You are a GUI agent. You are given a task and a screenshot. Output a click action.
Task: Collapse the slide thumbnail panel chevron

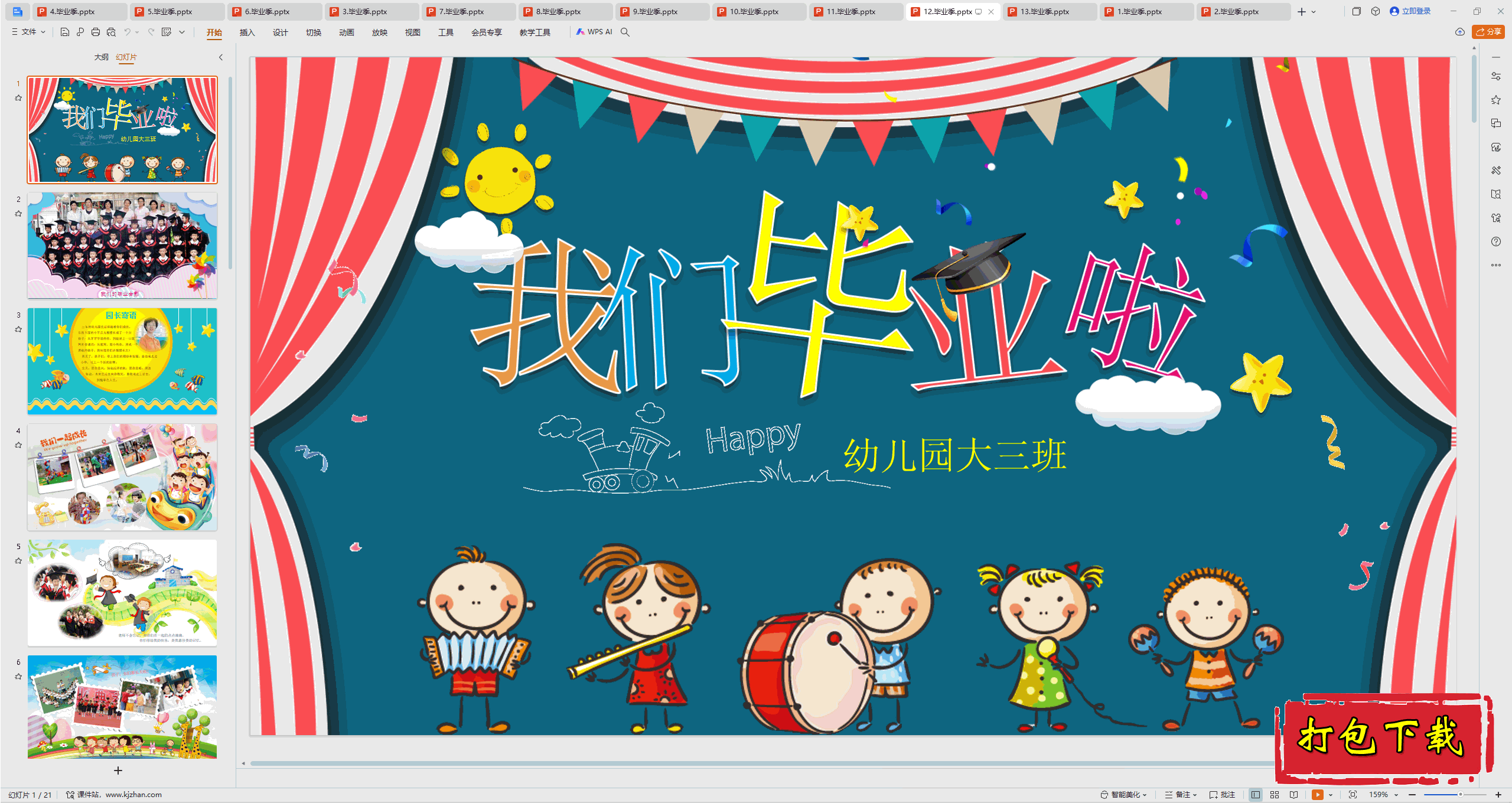(x=221, y=57)
